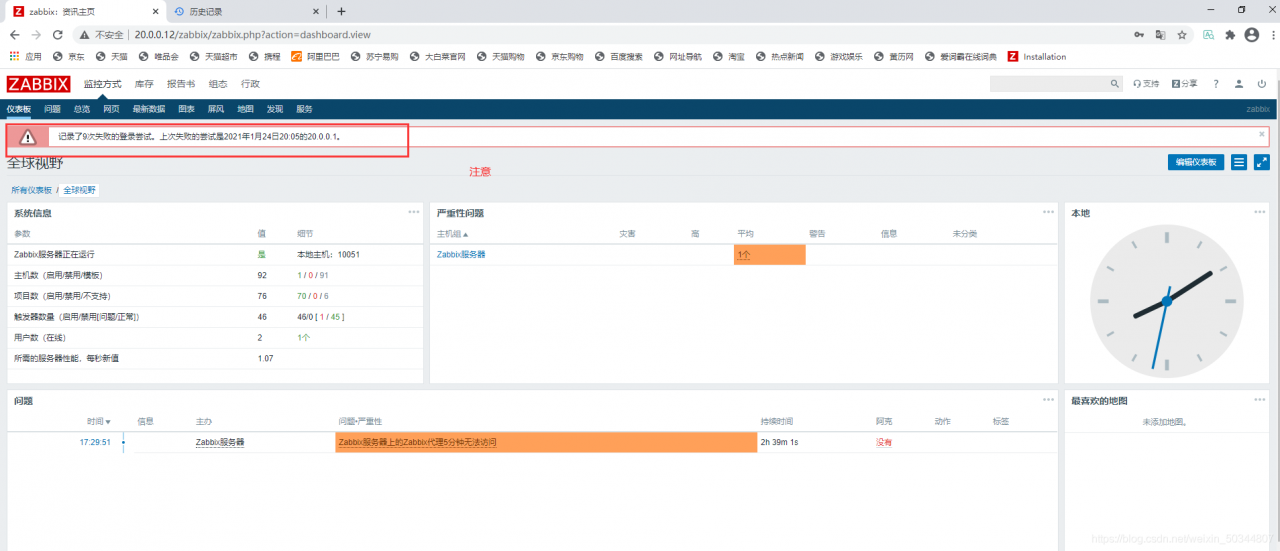Screen dimensions: 1280x551
Task: Click the search magnifier icon in Zabbix
Action: [1115, 84]
